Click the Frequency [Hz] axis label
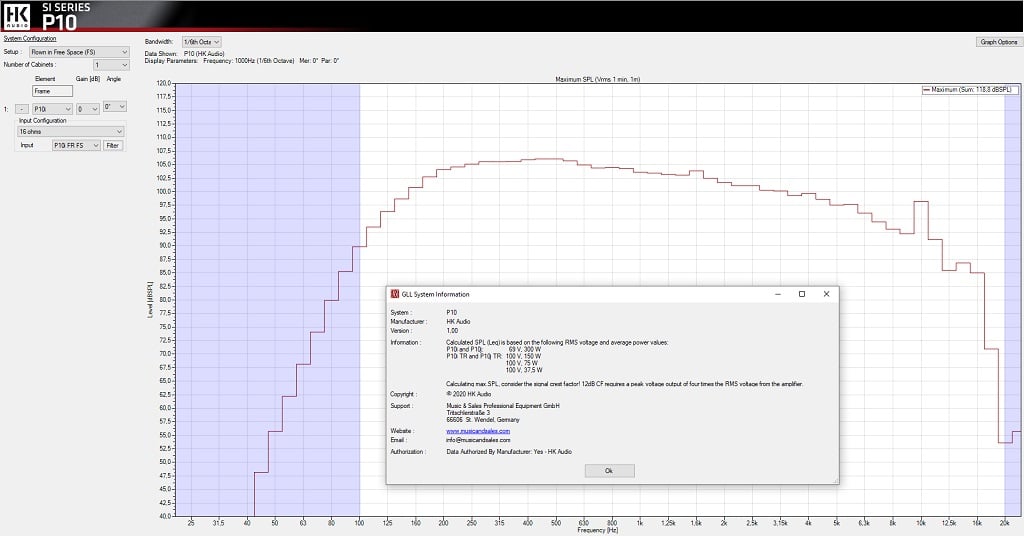 [x=598, y=530]
